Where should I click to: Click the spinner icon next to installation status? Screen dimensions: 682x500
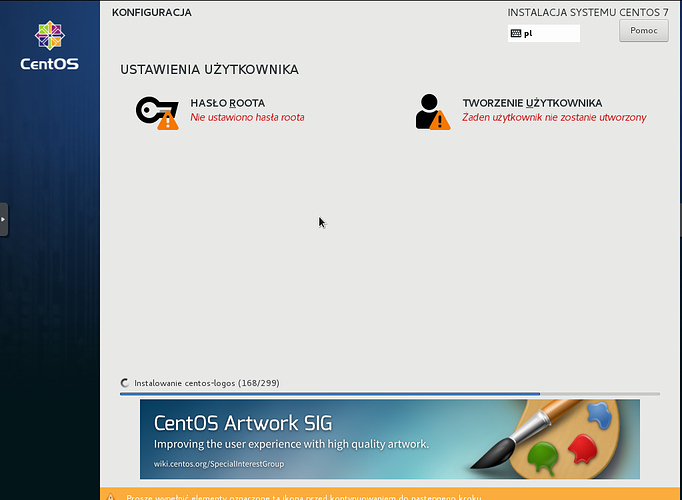click(x=125, y=383)
